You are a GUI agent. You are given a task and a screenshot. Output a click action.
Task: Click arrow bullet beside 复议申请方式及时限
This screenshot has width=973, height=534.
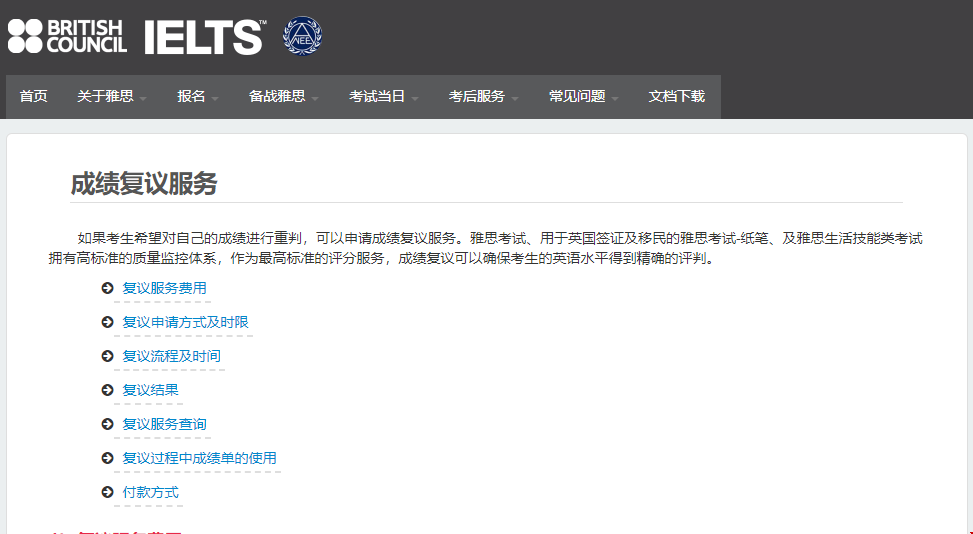107,323
